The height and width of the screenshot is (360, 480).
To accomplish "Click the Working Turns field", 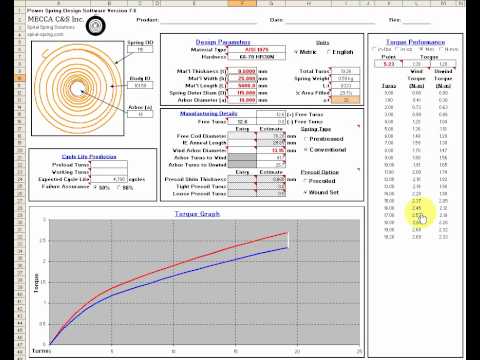I will pyautogui.click(x=109, y=172).
